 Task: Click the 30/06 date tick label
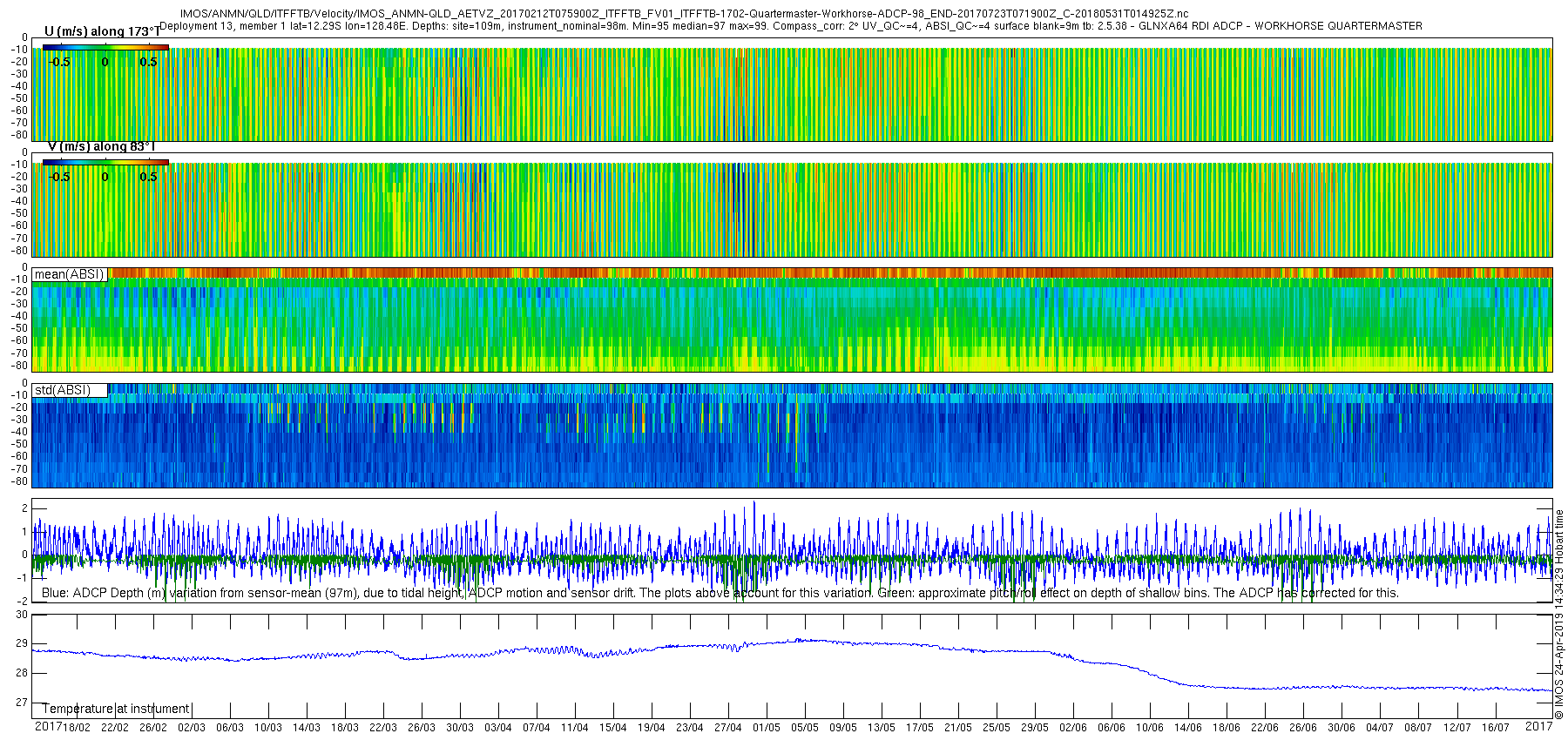click(x=1342, y=728)
